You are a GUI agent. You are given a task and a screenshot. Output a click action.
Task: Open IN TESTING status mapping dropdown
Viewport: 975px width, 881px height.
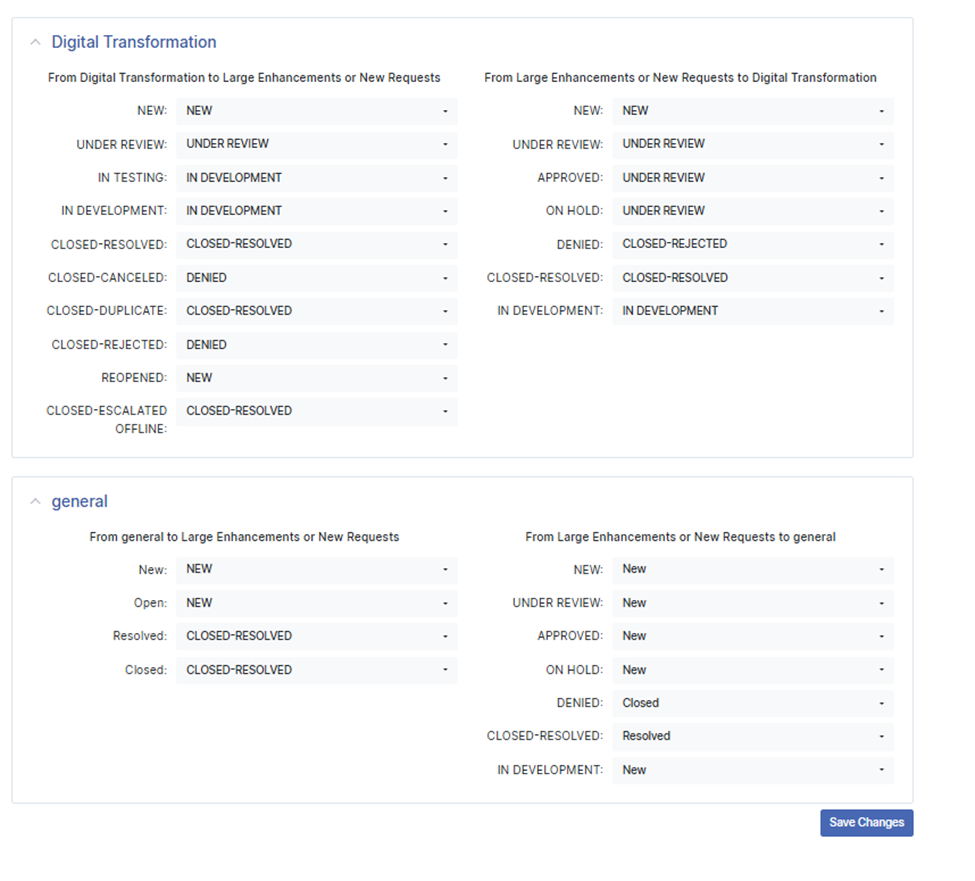point(317,178)
